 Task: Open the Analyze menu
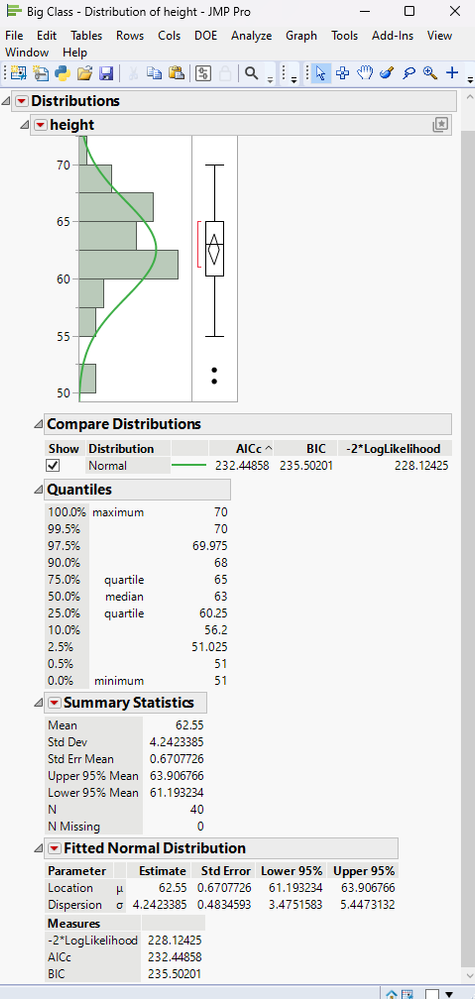click(252, 36)
